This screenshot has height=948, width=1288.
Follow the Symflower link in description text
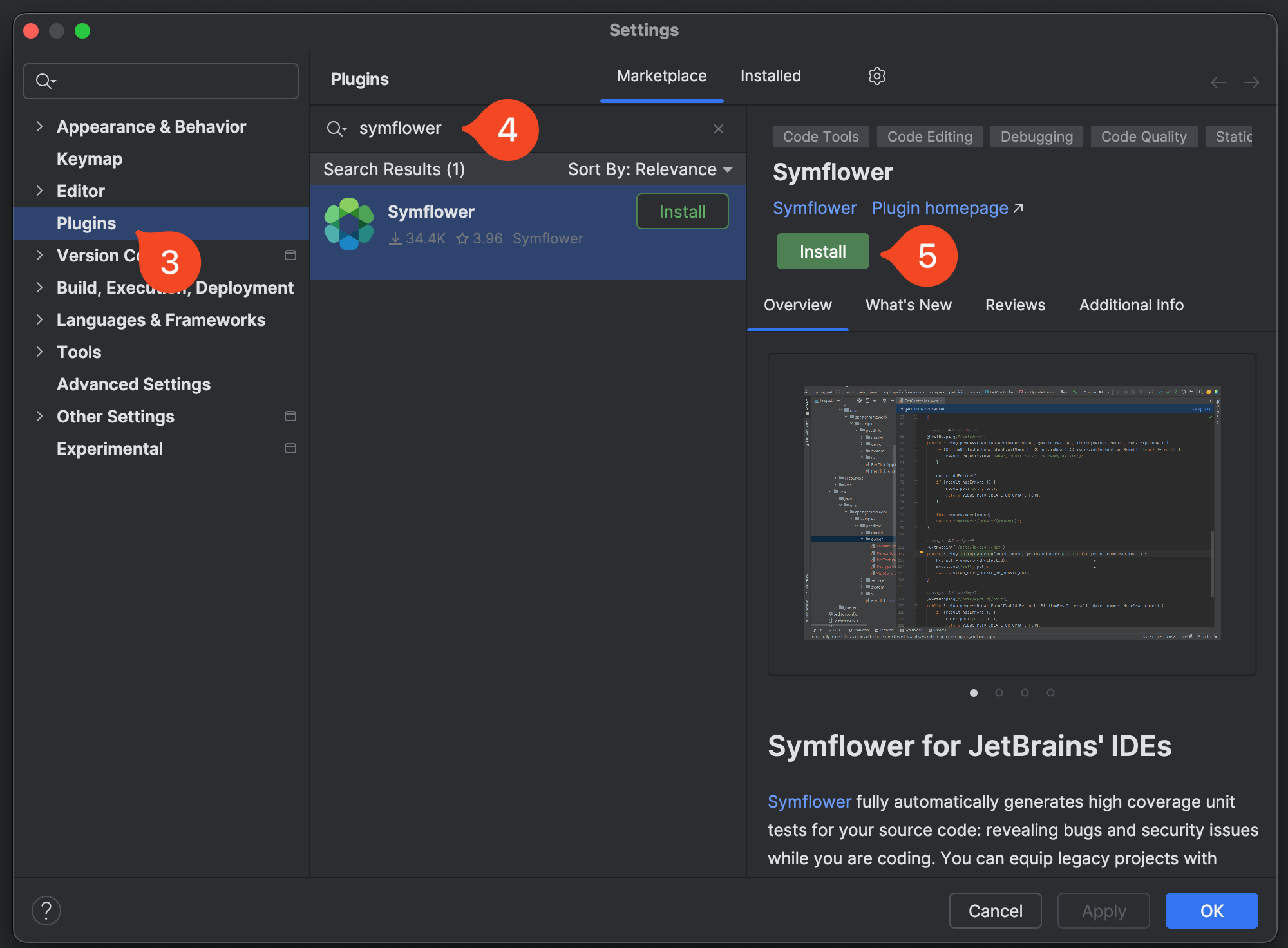pos(810,802)
